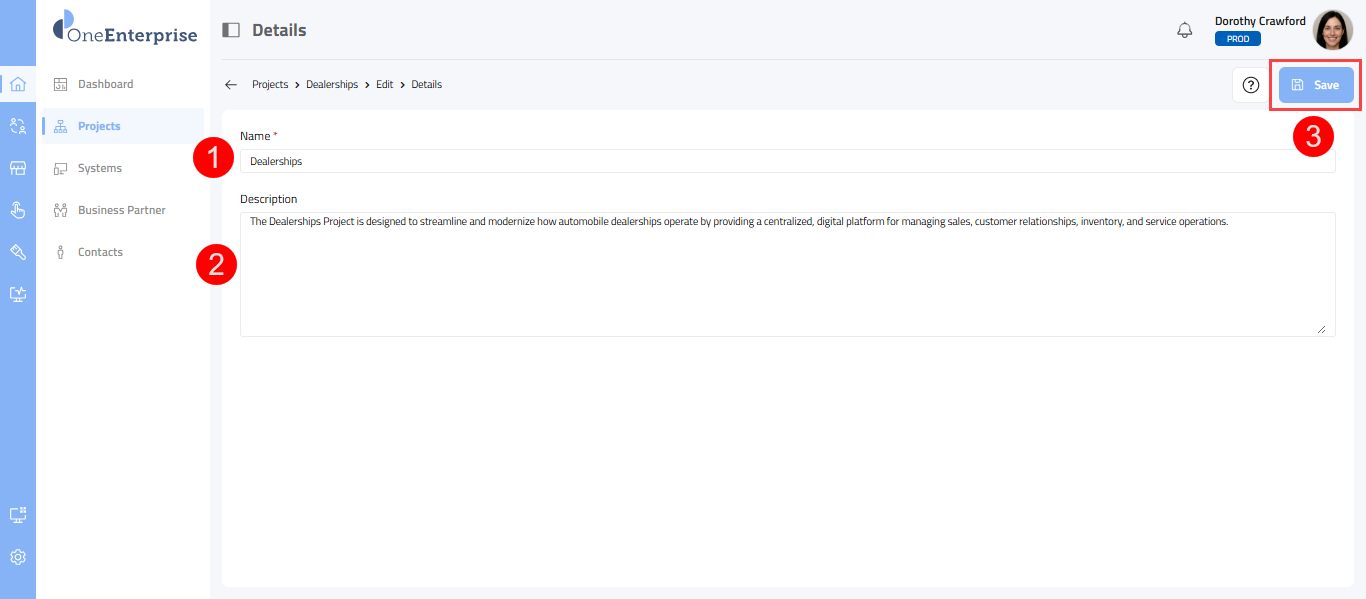Click the hand pointer icon in rail
This screenshot has height=599, width=1366.
(18, 210)
